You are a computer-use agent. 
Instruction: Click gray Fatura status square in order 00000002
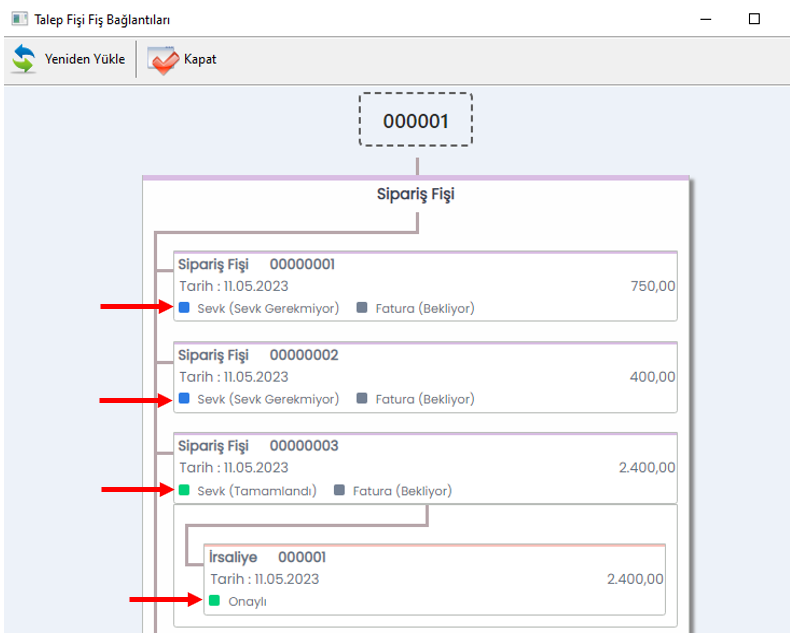(x=362, y=399)
